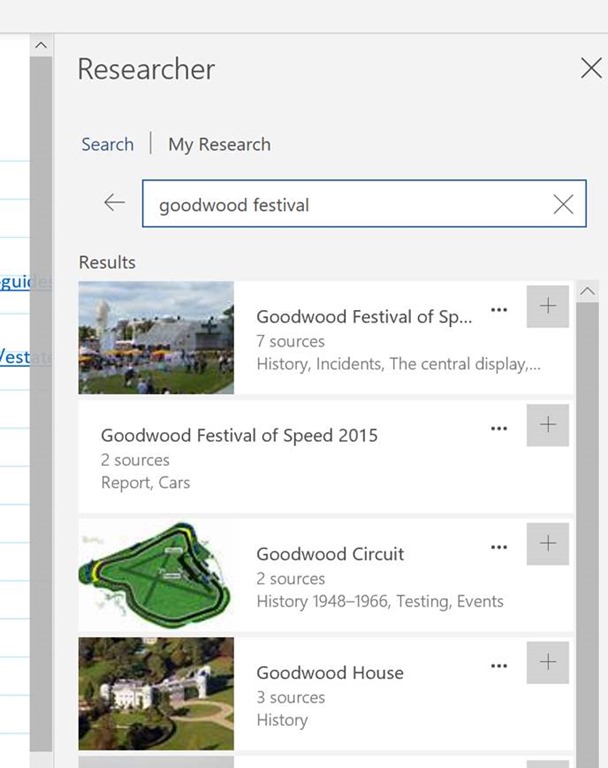This screenshot has width=608, height=768.
Task: Close the Researcher pane
Action: tap(591, 68)
